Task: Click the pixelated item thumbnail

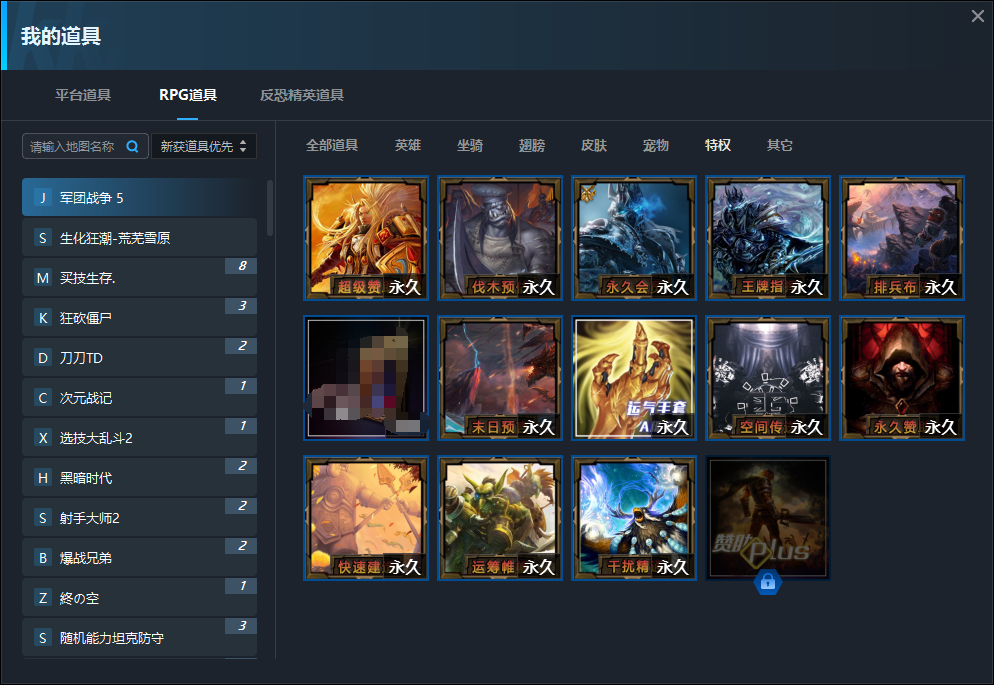Action: pos(366,378)
